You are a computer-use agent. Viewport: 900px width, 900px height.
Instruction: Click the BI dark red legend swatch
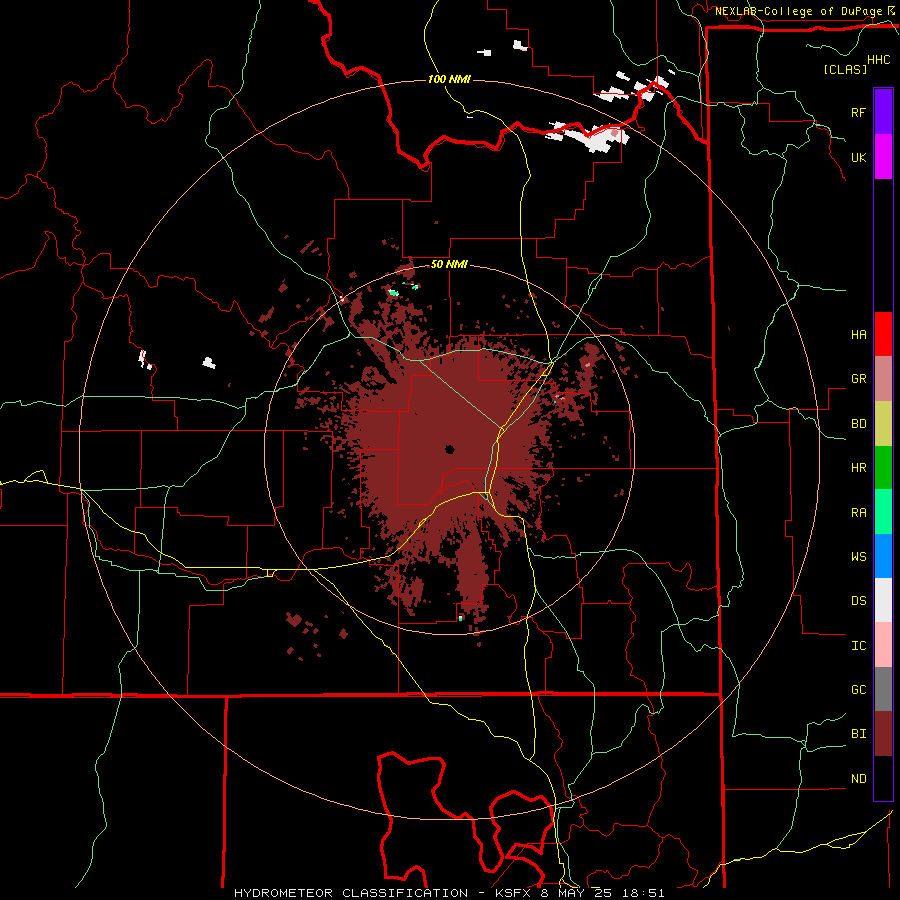883,734
